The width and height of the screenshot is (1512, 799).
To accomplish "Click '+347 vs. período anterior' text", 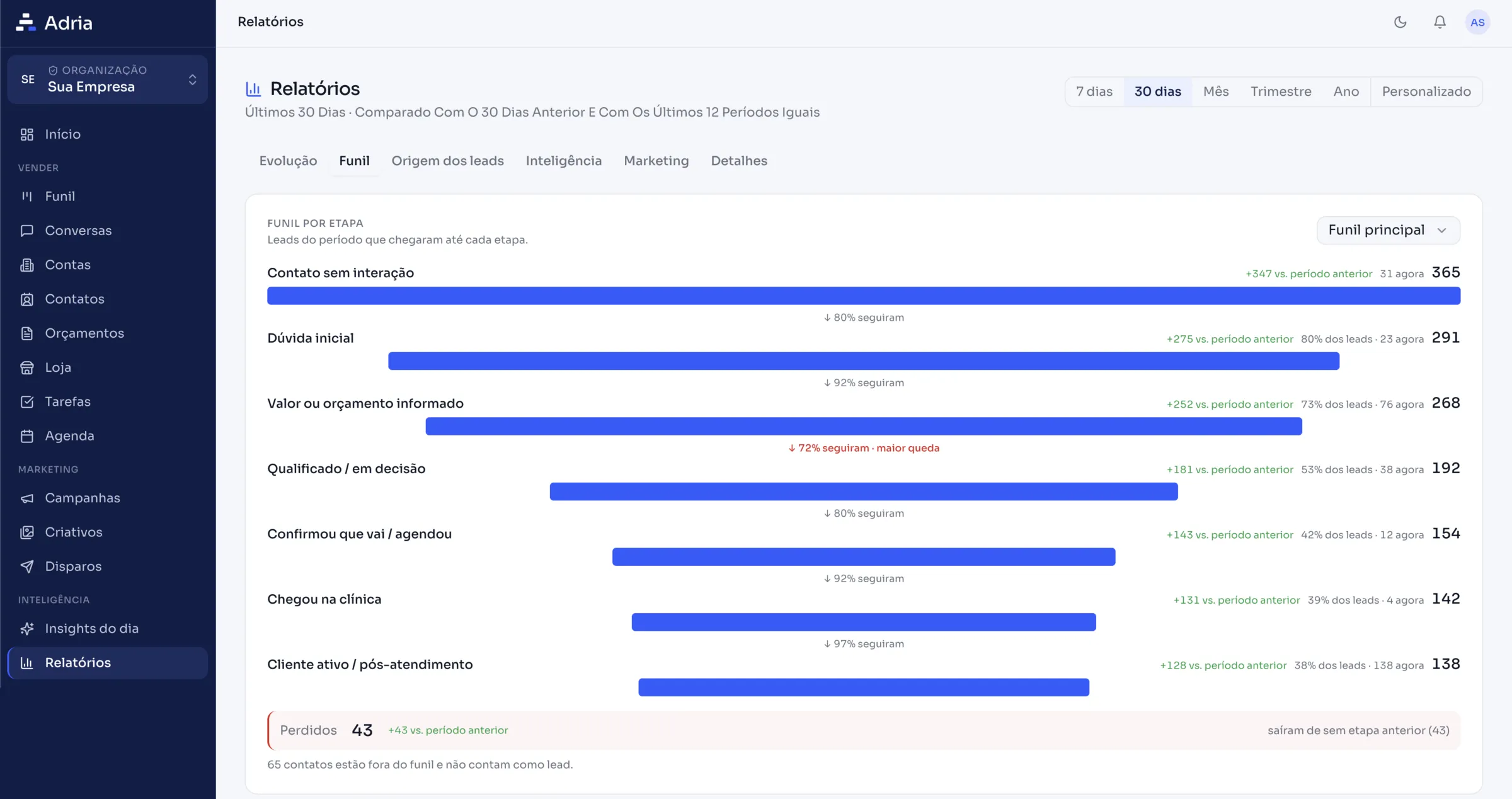I will (x=1309, y=274).
